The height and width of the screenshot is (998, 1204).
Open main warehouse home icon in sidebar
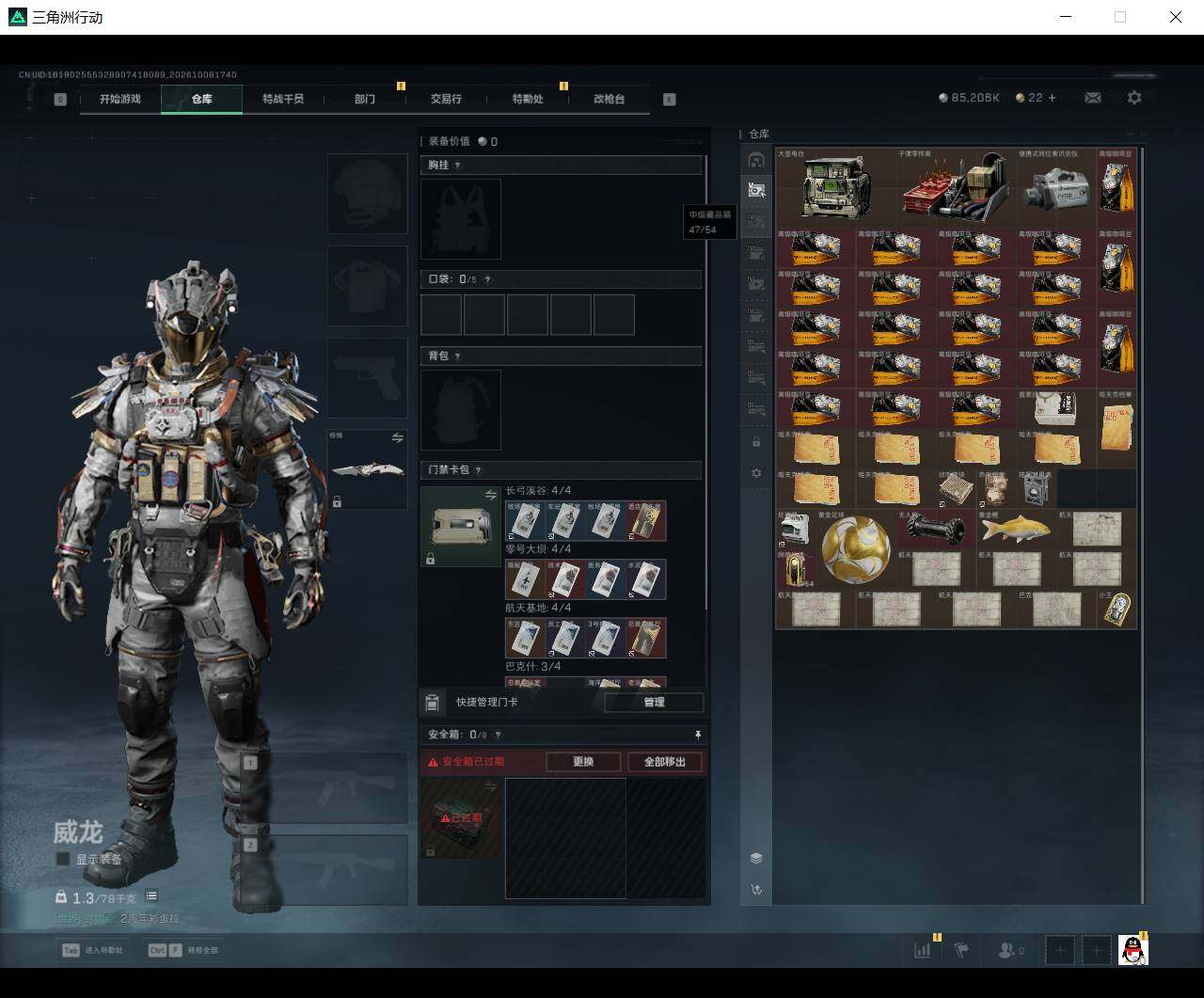[x=756, y=160]
